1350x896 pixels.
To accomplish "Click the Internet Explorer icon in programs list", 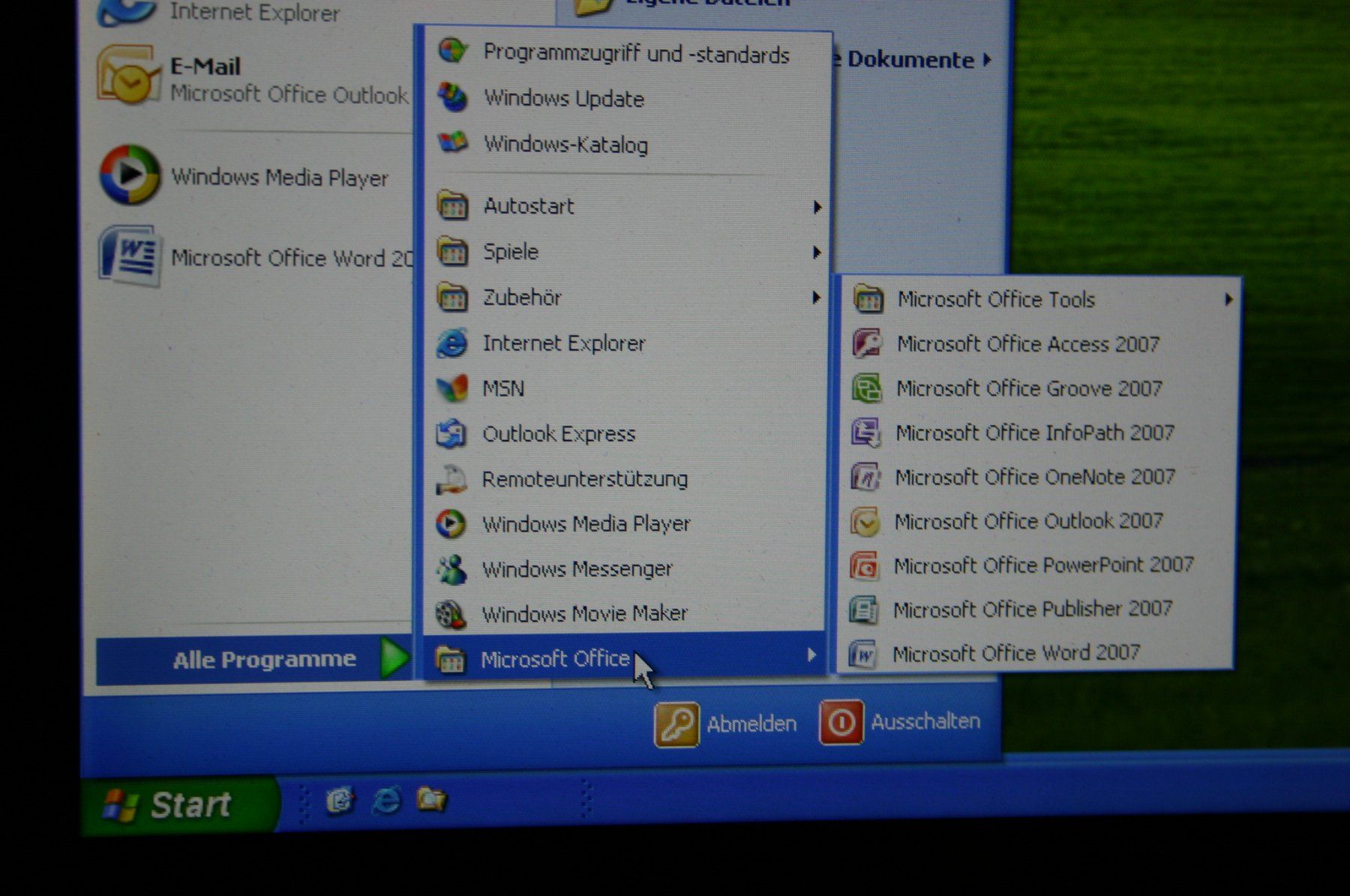I will coord(452,343).
